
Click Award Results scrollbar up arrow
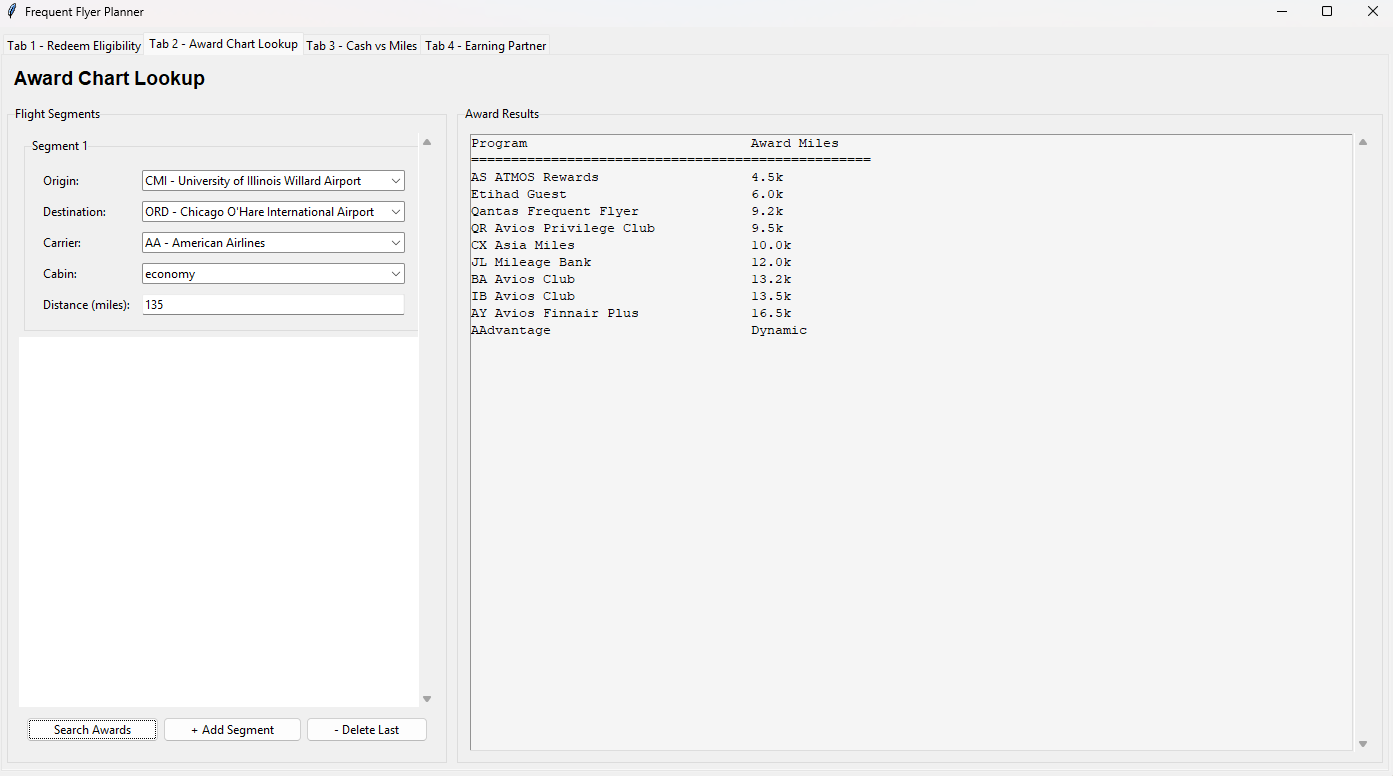point(1361,143)
